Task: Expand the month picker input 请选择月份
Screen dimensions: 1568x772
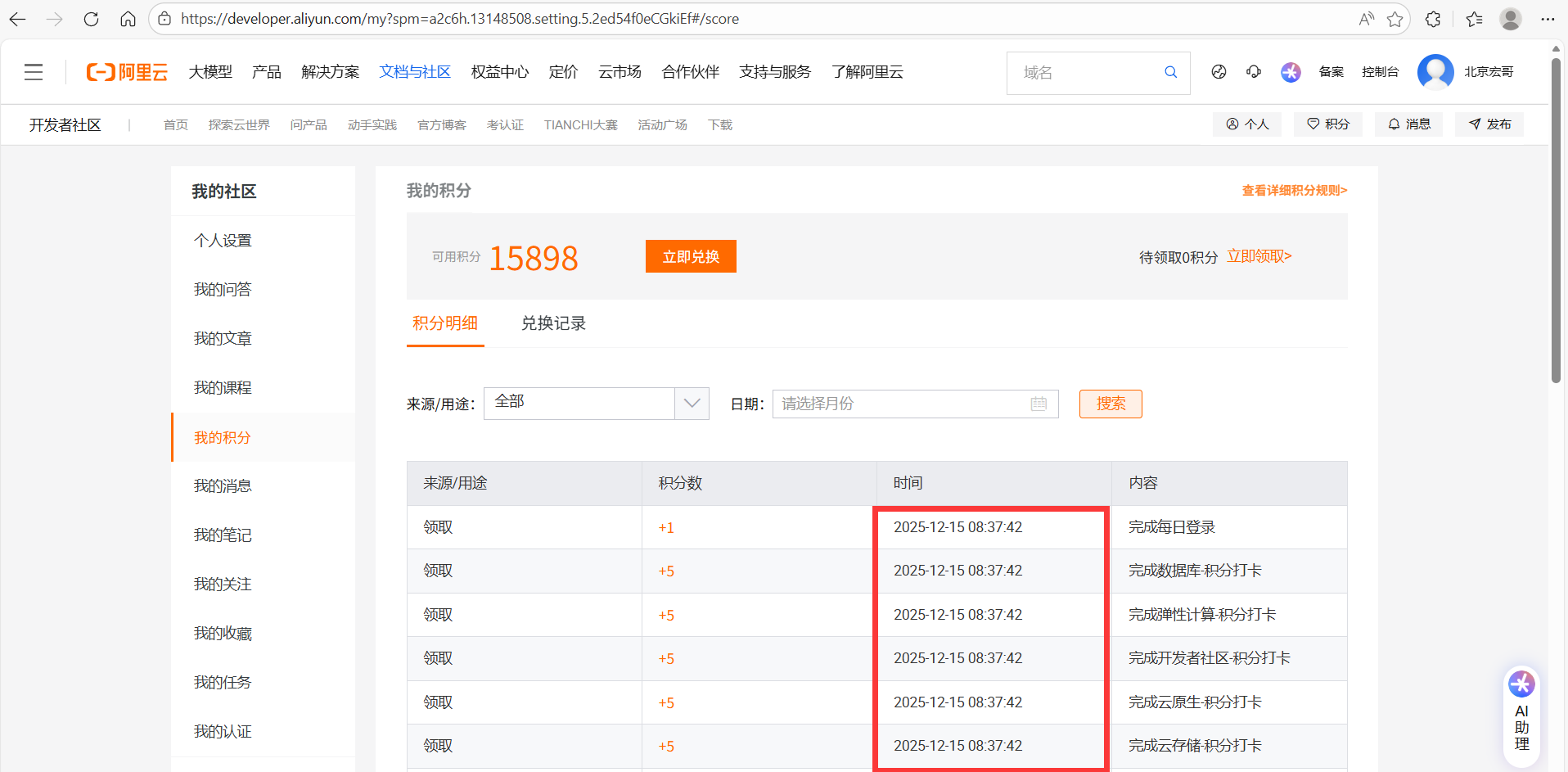Action: coord(900,404)
